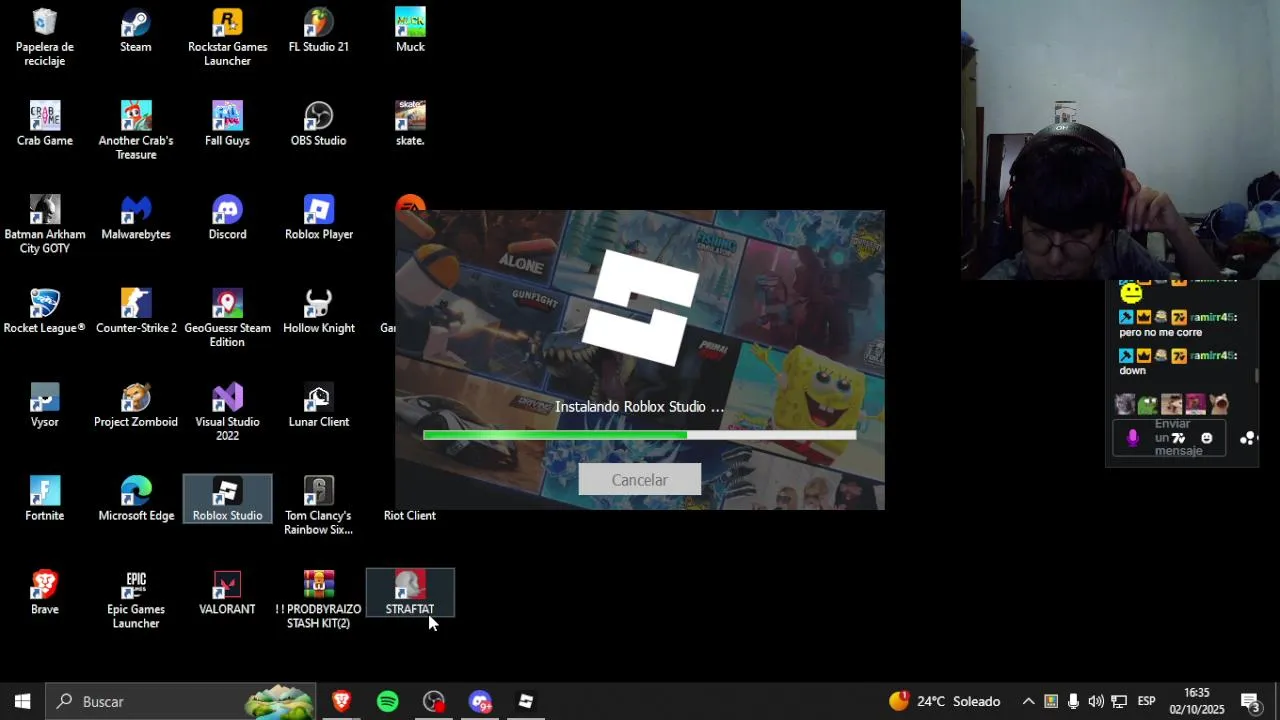Open Roblox Studio installer taskbar button
Image resolution: width=1280 pixels, height=720 pixels.
click(x=526, y=701)
